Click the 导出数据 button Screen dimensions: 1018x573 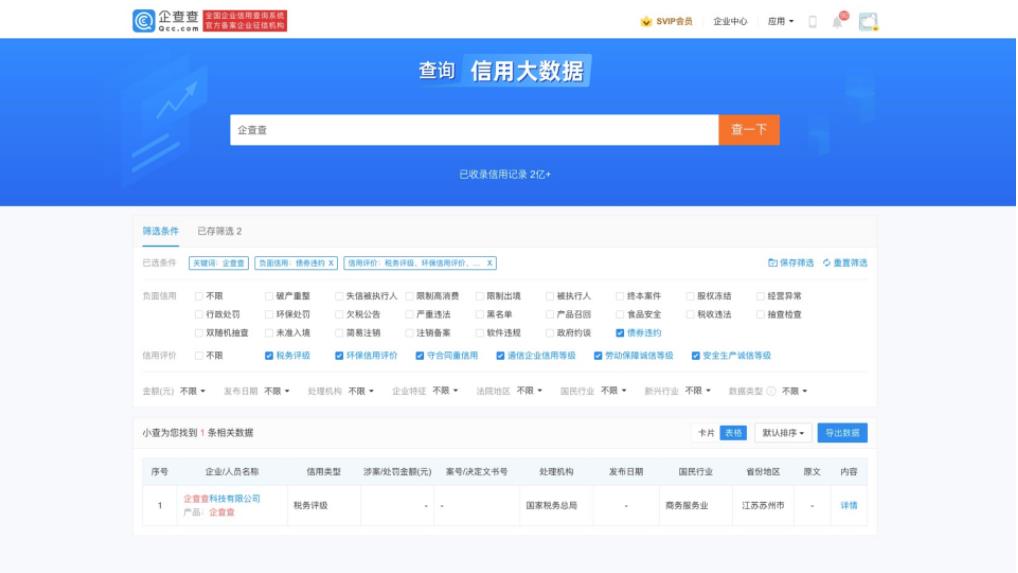pos(842,433)
